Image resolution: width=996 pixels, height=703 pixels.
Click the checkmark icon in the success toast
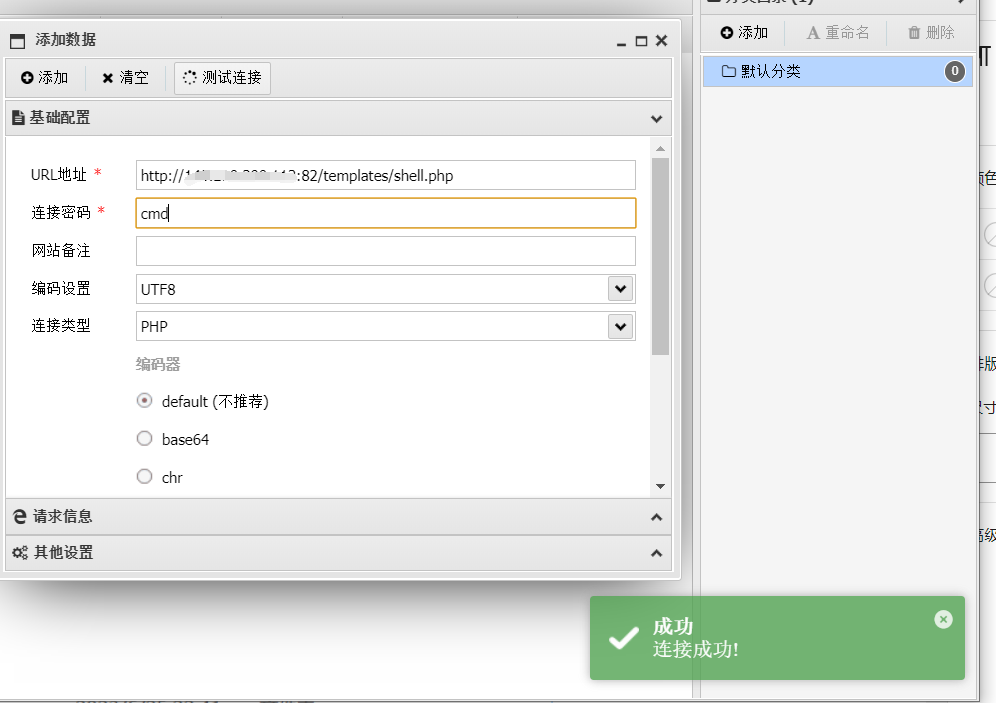(x=624, y=638)
